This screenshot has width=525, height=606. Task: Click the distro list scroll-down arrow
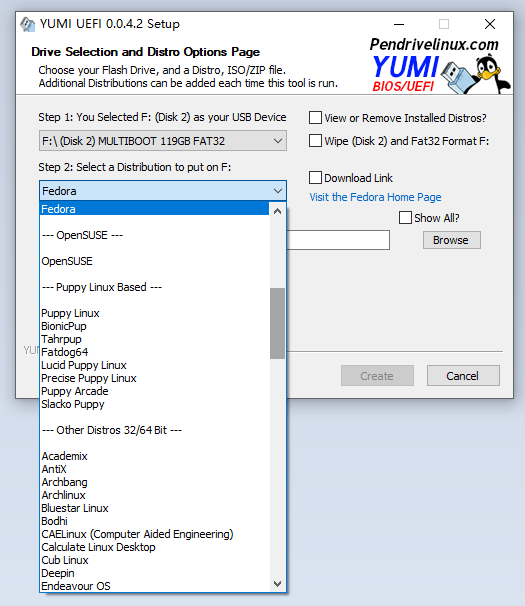pyautogui.click(x=277, y=584)
